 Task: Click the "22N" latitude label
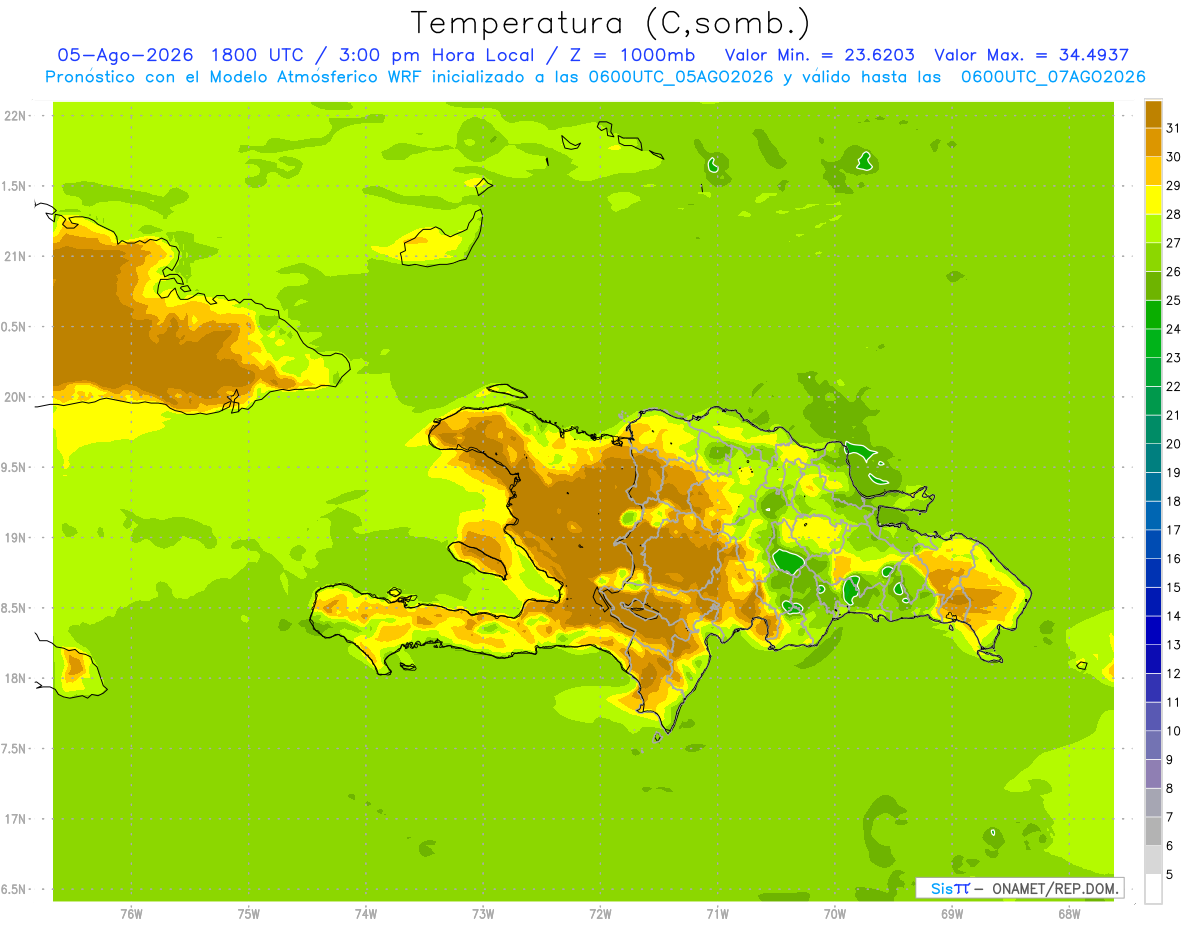pyautogui.click(x=15, y=115)
